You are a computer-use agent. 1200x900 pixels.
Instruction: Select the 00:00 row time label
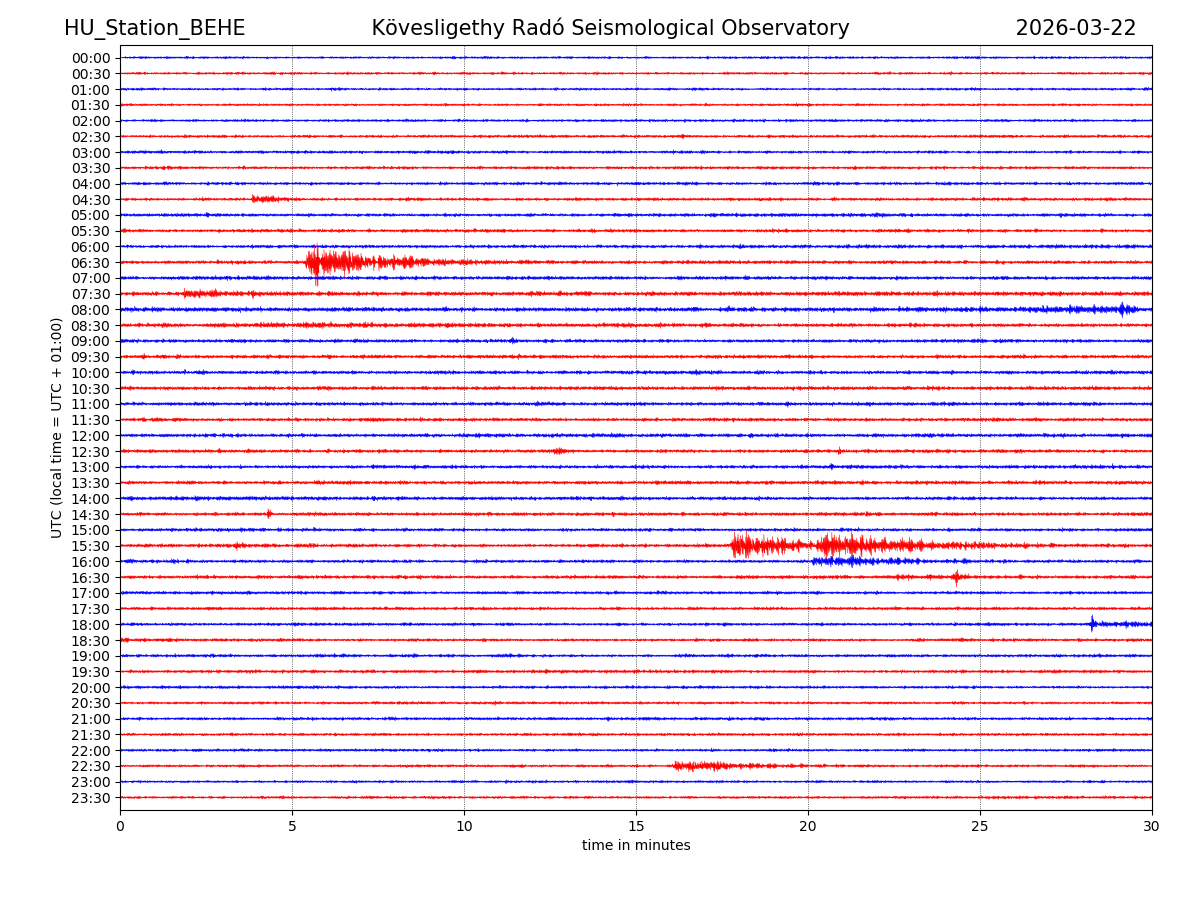[x=91, y=58]
